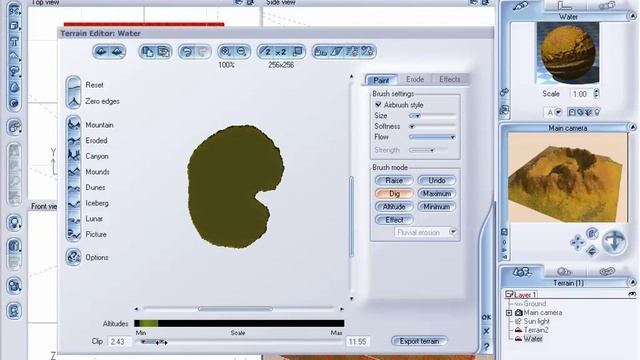Screen dimensions: 640x360
Task: Select the Maximum brush mode
Action: tap(436, 193)
